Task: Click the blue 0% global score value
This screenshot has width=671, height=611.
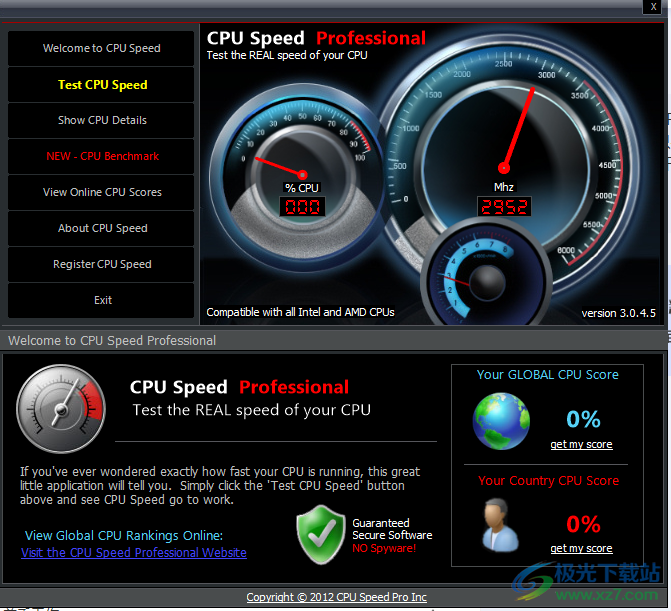Action: point(583,419)
